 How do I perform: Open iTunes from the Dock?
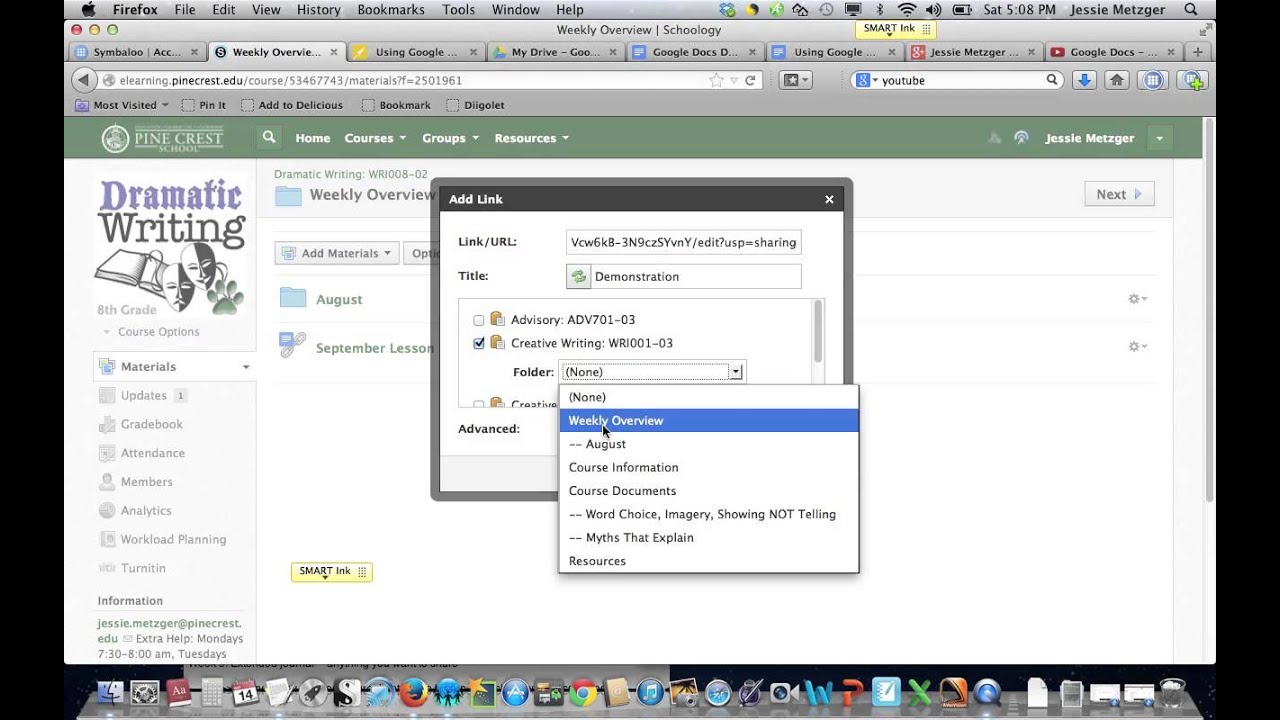(650, 692)
